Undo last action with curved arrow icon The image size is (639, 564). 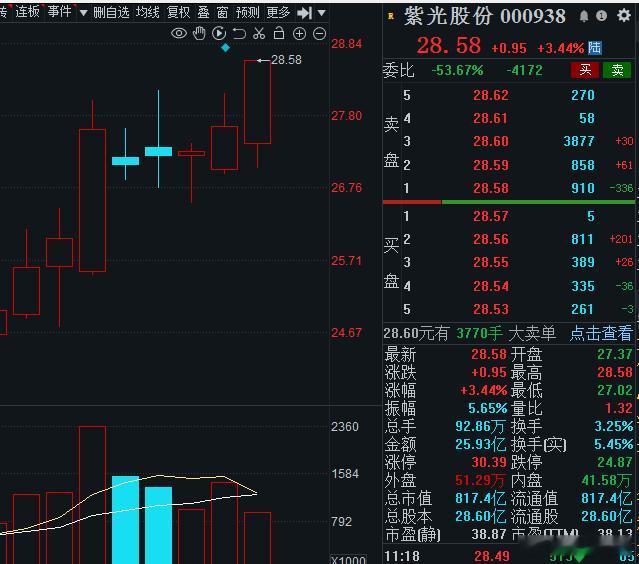(x=239, y=33)
